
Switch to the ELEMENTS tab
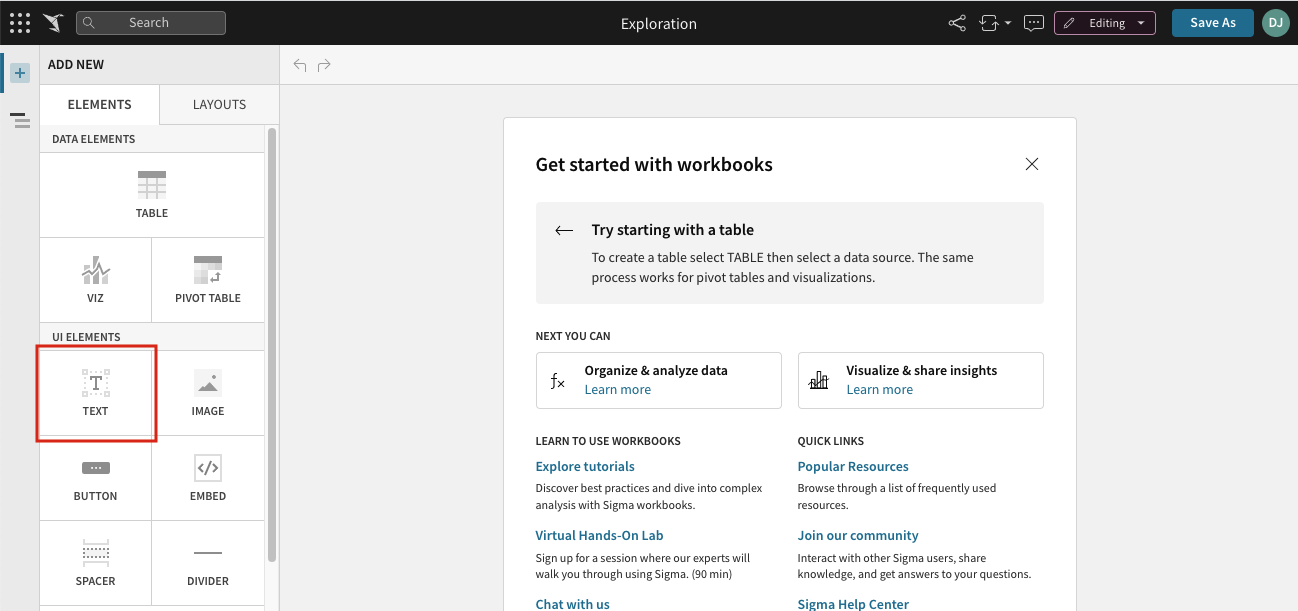(100, 104)
